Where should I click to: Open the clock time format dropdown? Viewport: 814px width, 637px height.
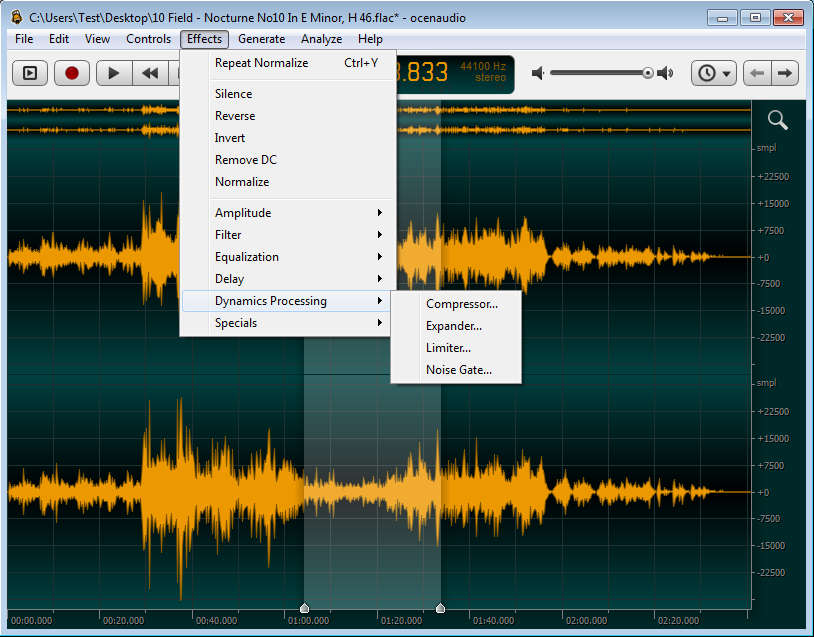coord(714,73)
